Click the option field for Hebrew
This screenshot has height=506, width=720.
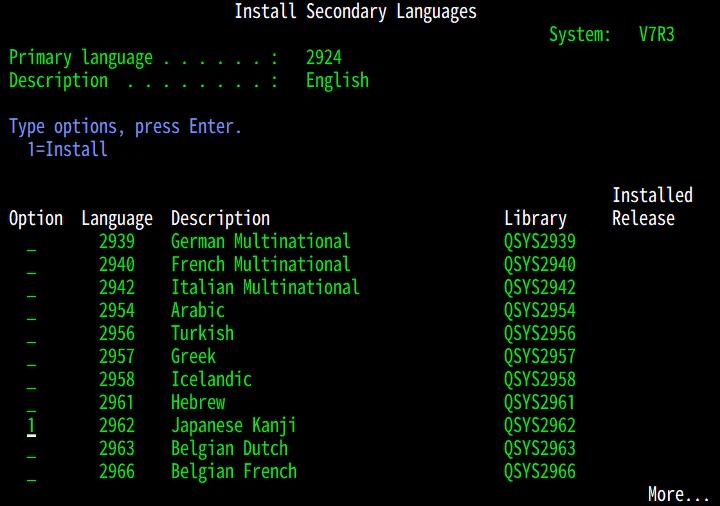(31, 403)
